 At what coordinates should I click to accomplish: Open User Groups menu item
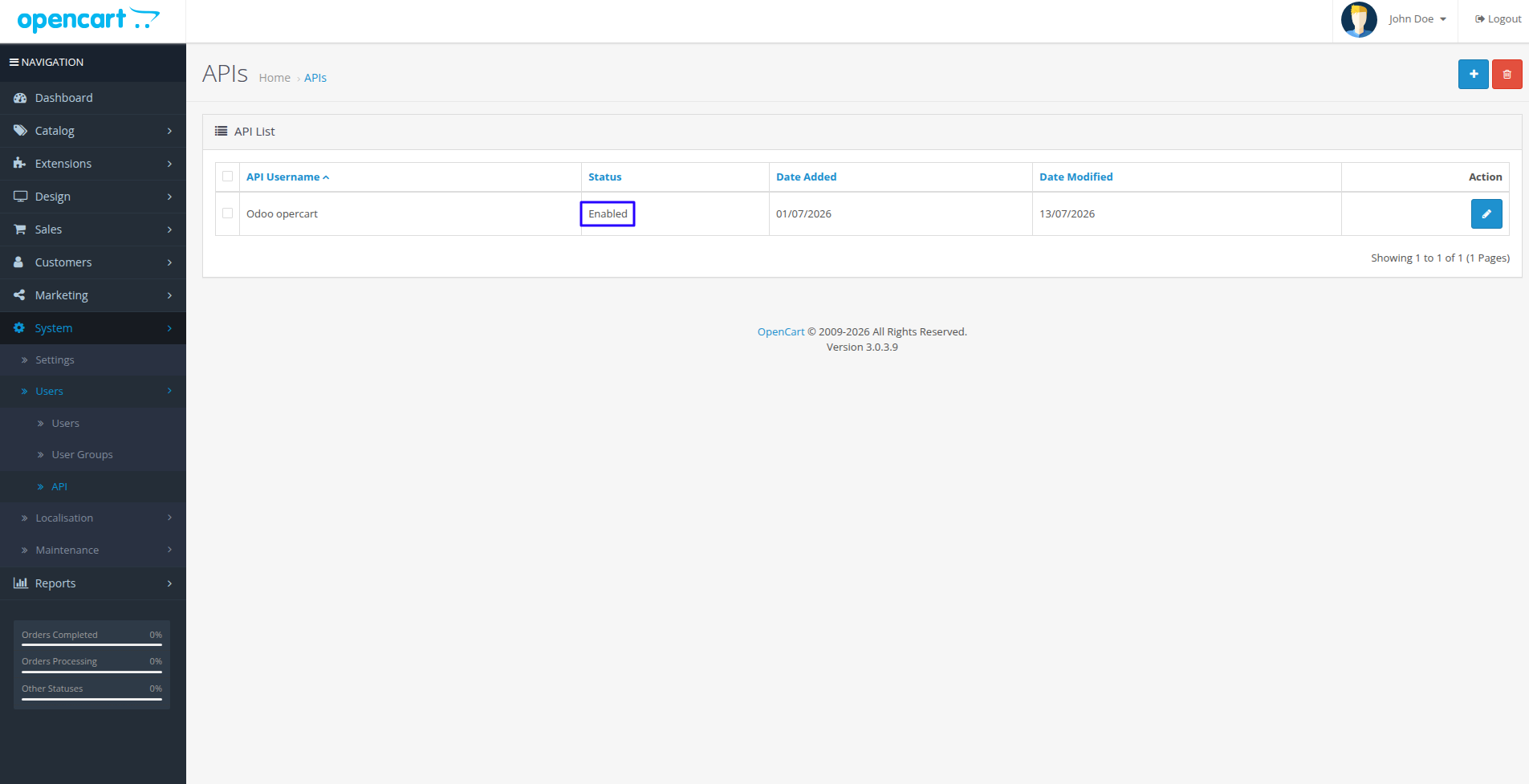tap(93, 455)
